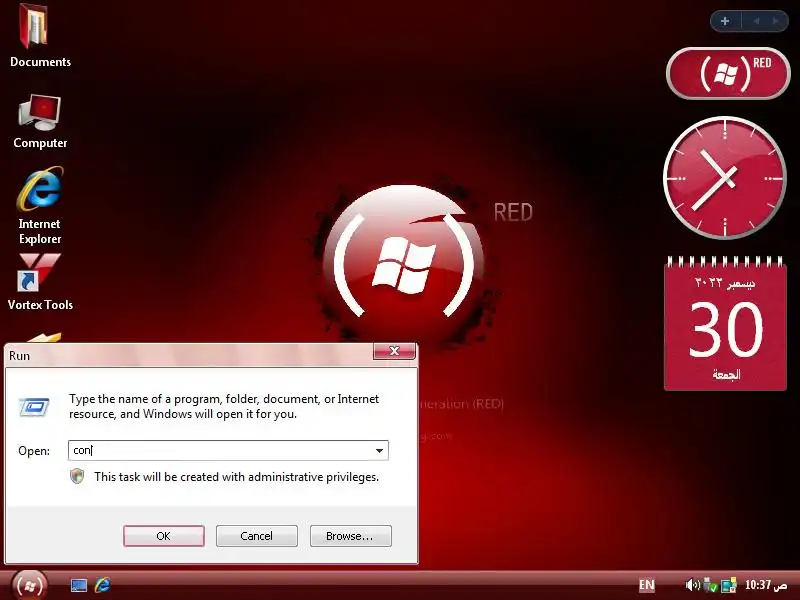Click the sidebar previous arrow
This screenshot has height=600, width=800.
(757, 21)
